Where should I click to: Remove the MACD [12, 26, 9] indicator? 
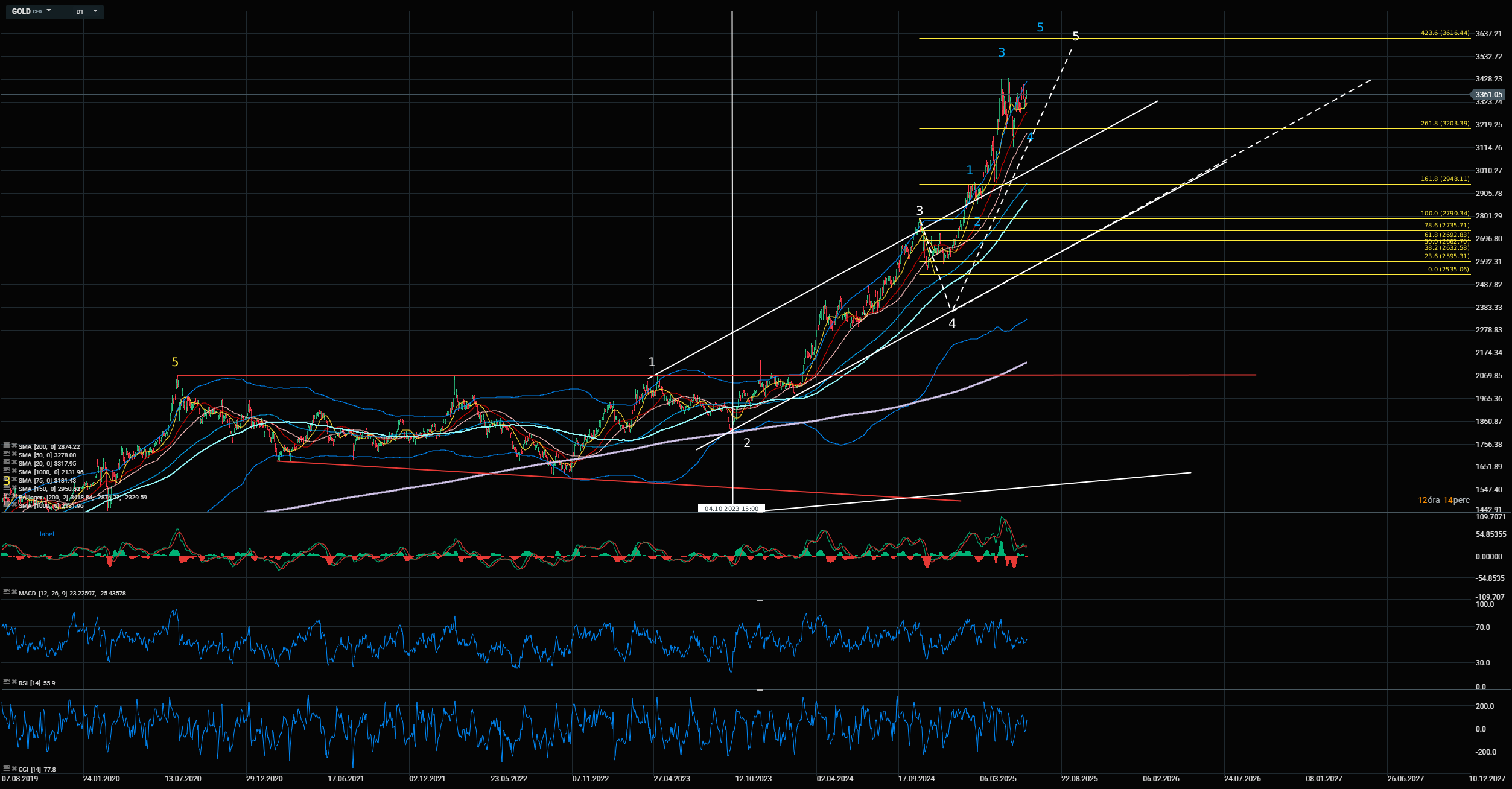tap(14, 592)
